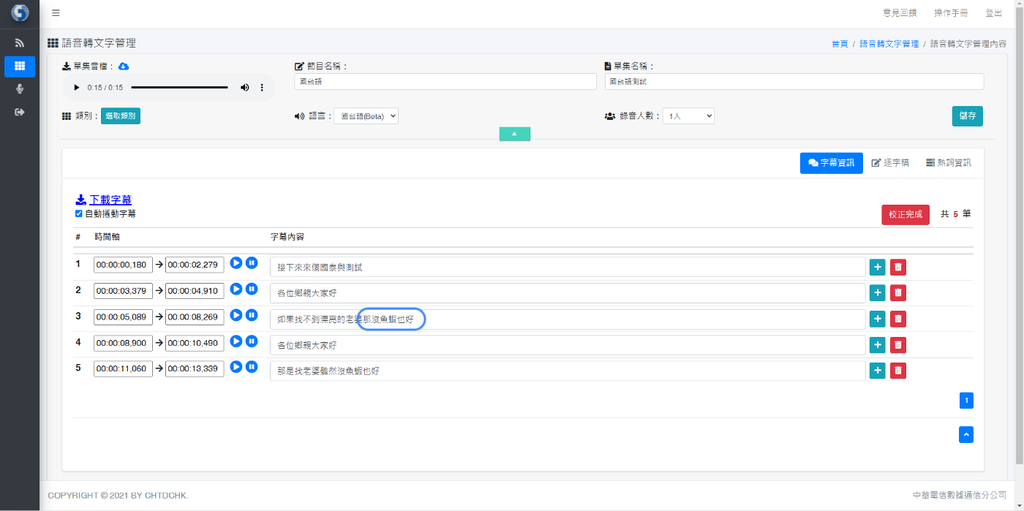Image resolution: width=1024 pixels, height=511 pixels.
Task: Edit the 單集名稱 input field
Action: [x=794, y=82]
